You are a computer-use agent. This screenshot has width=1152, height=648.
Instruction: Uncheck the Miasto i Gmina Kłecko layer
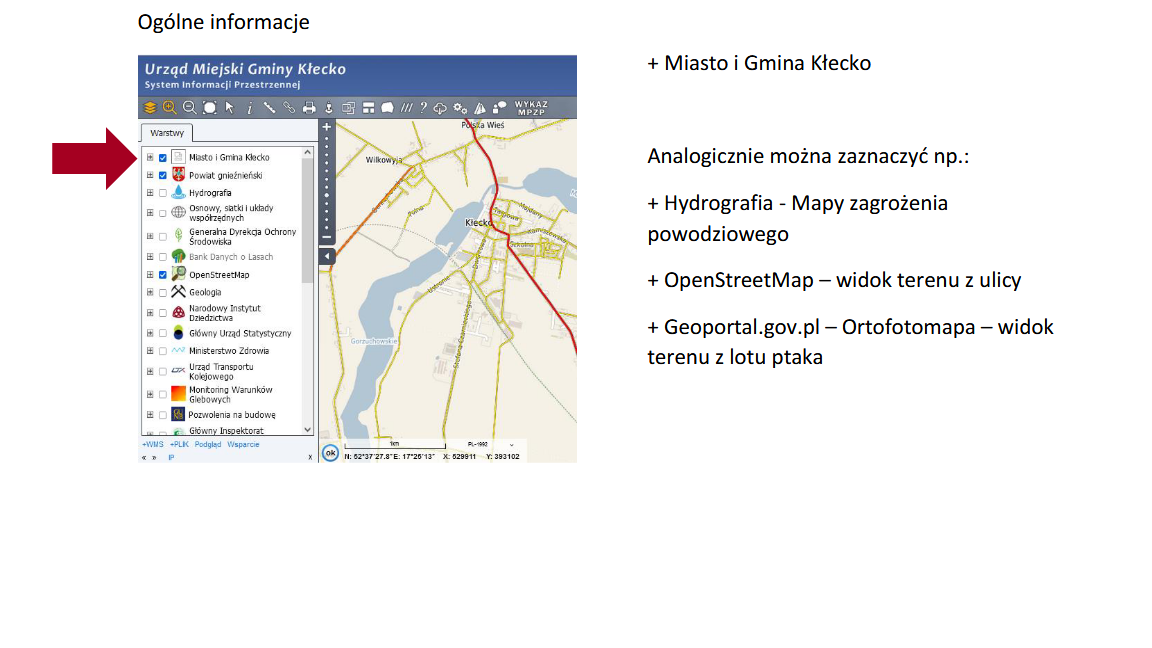[x=163, y=157]
